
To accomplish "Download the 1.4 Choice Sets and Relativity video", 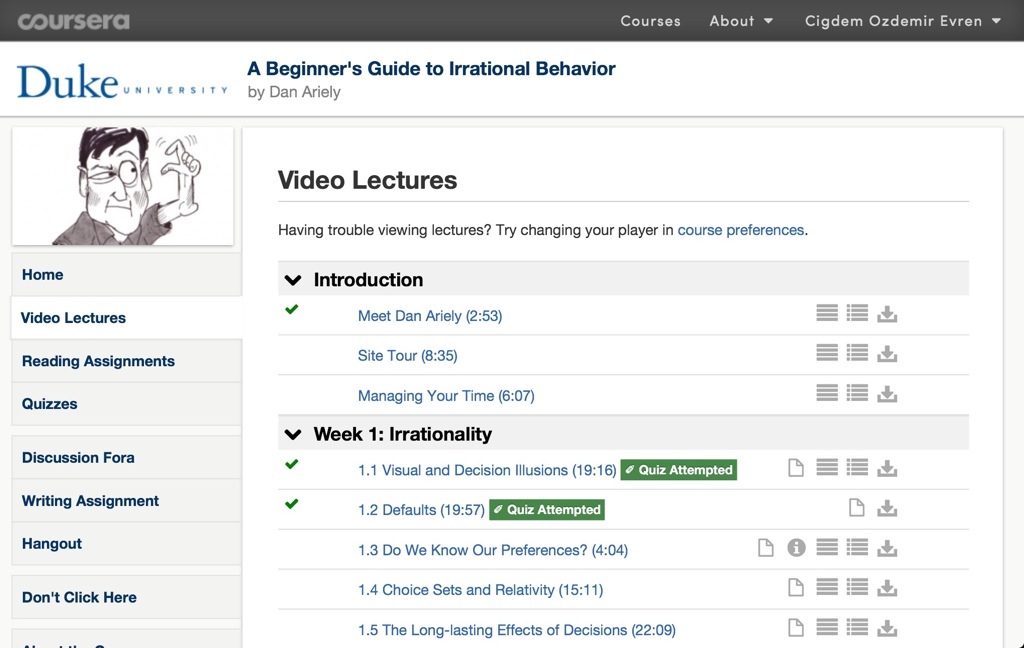I will [x=887, y=589].
